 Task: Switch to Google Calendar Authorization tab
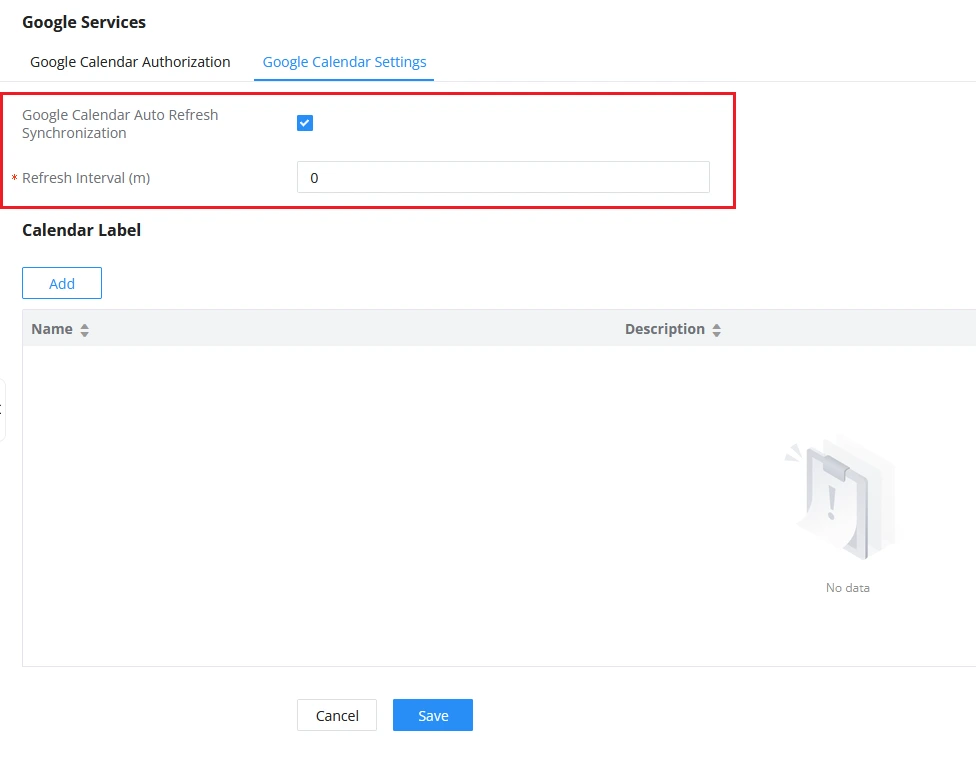coord(130,62)
